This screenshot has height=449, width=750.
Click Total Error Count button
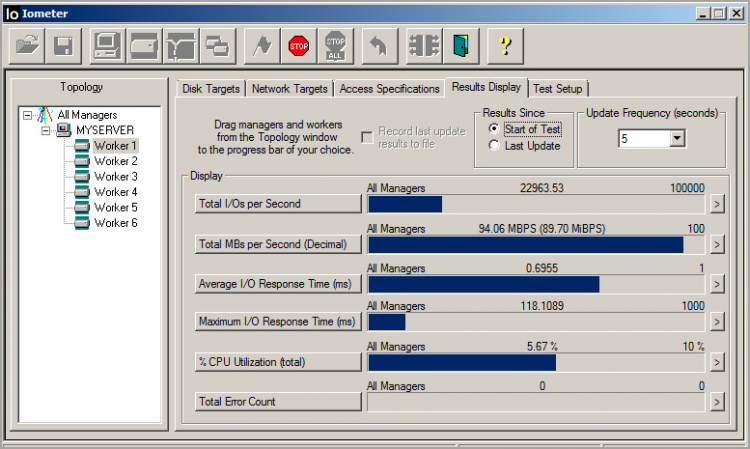pos(278,402)
